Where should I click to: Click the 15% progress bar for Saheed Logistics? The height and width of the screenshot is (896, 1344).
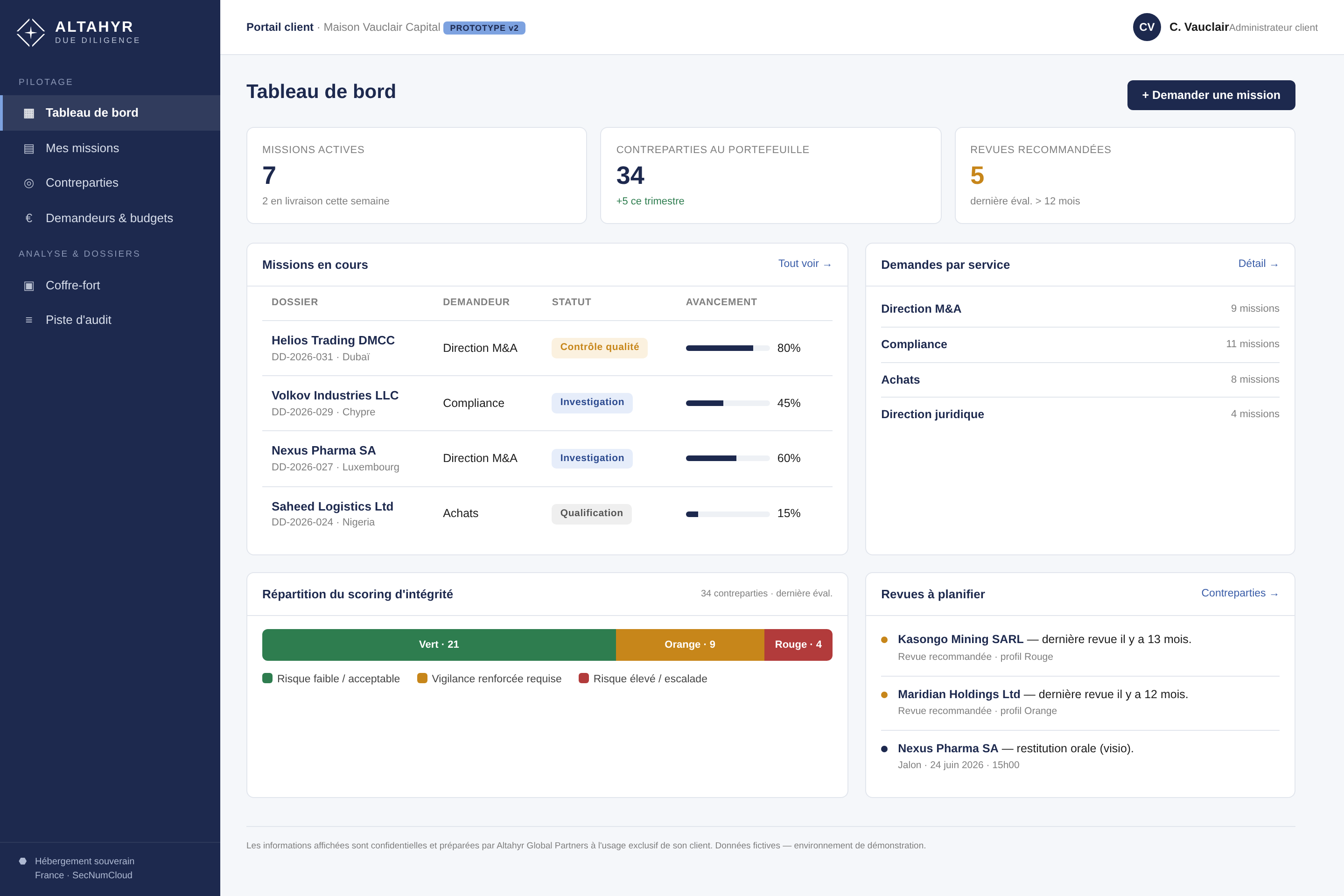(x=728, y=514)
